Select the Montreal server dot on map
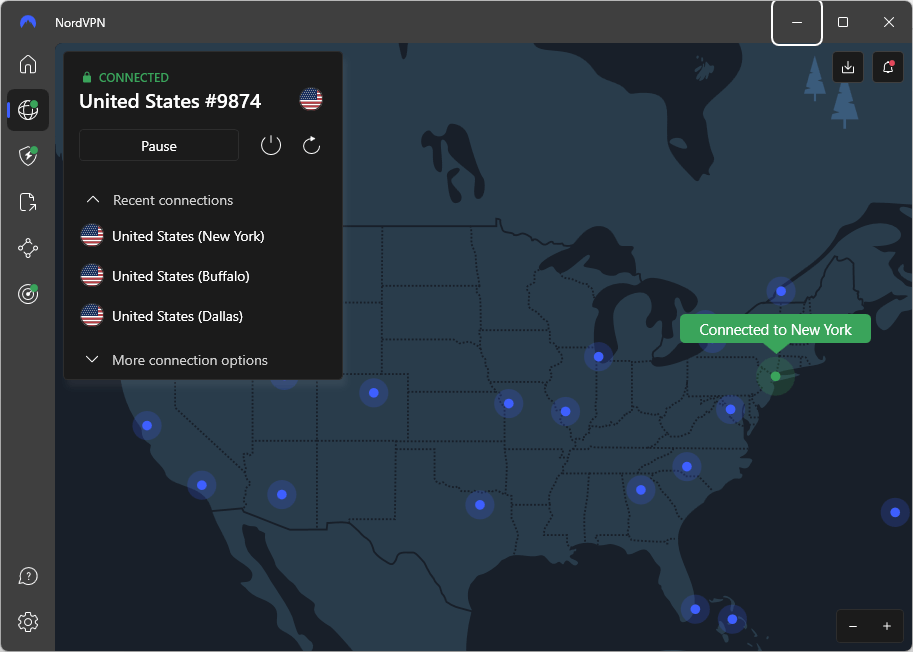913x652 pixels. point(781,291)
